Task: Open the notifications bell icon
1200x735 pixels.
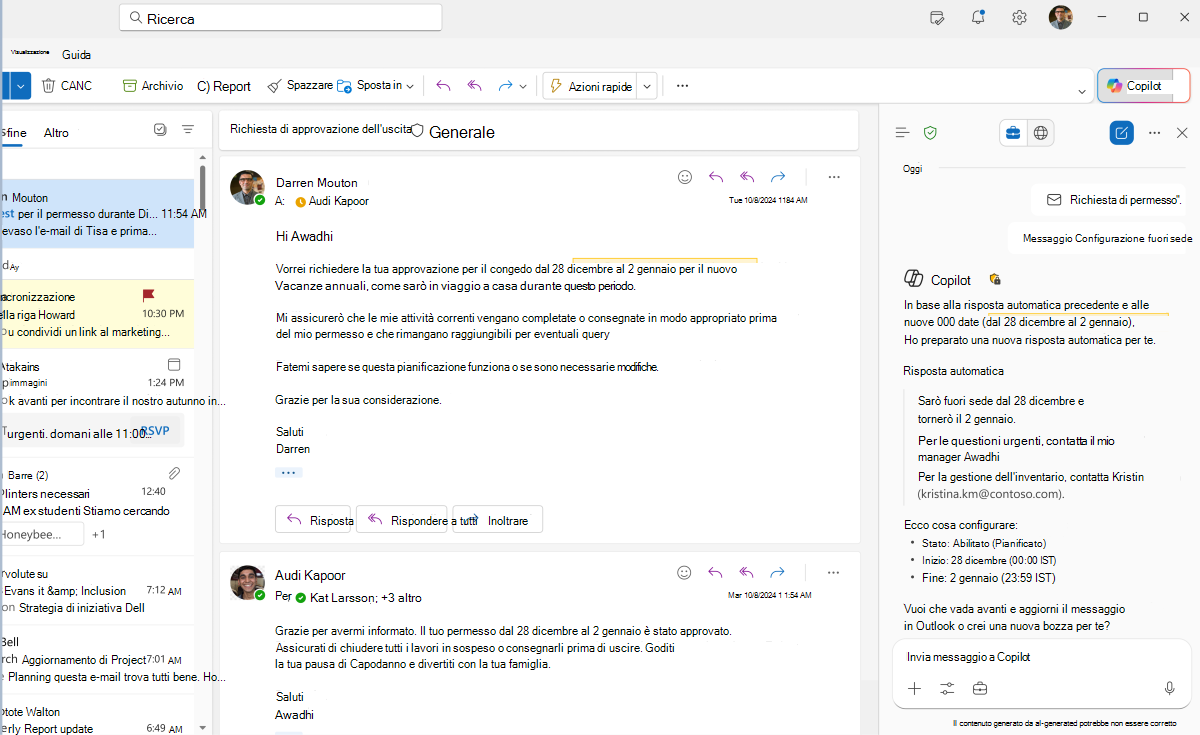Action: [x=978, y=17]
